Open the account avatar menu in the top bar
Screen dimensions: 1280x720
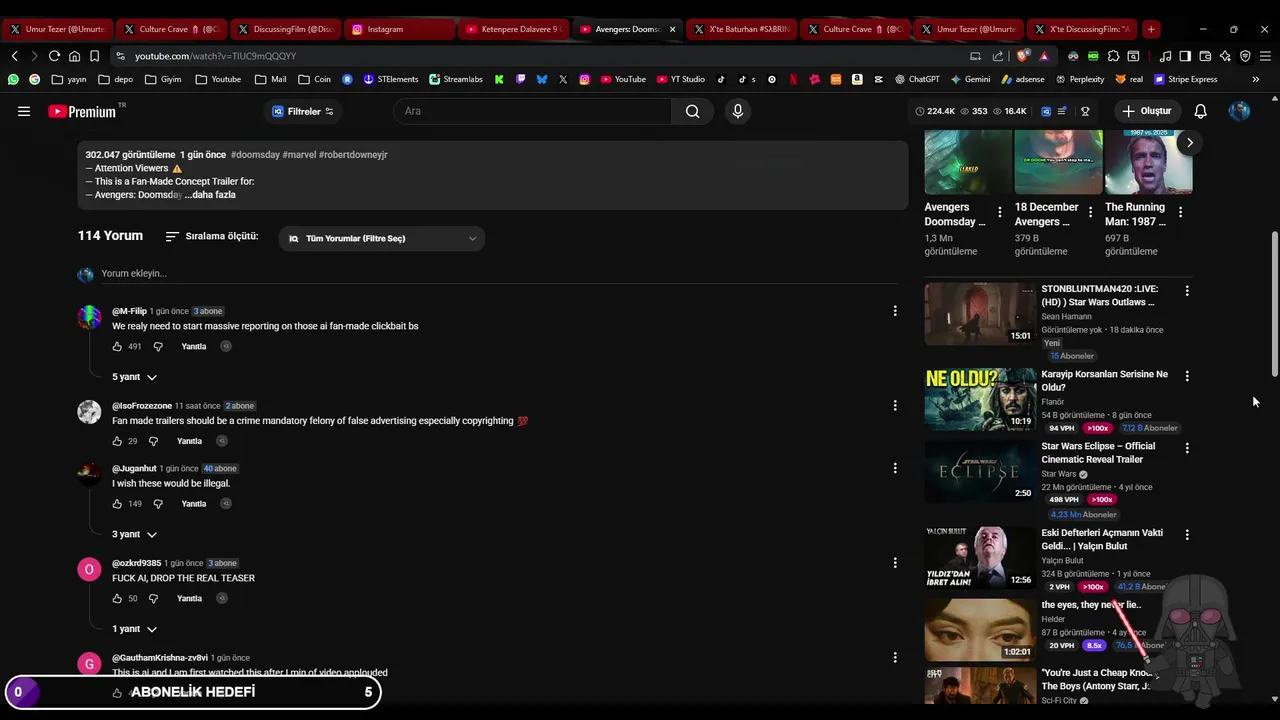point(1239,111)
